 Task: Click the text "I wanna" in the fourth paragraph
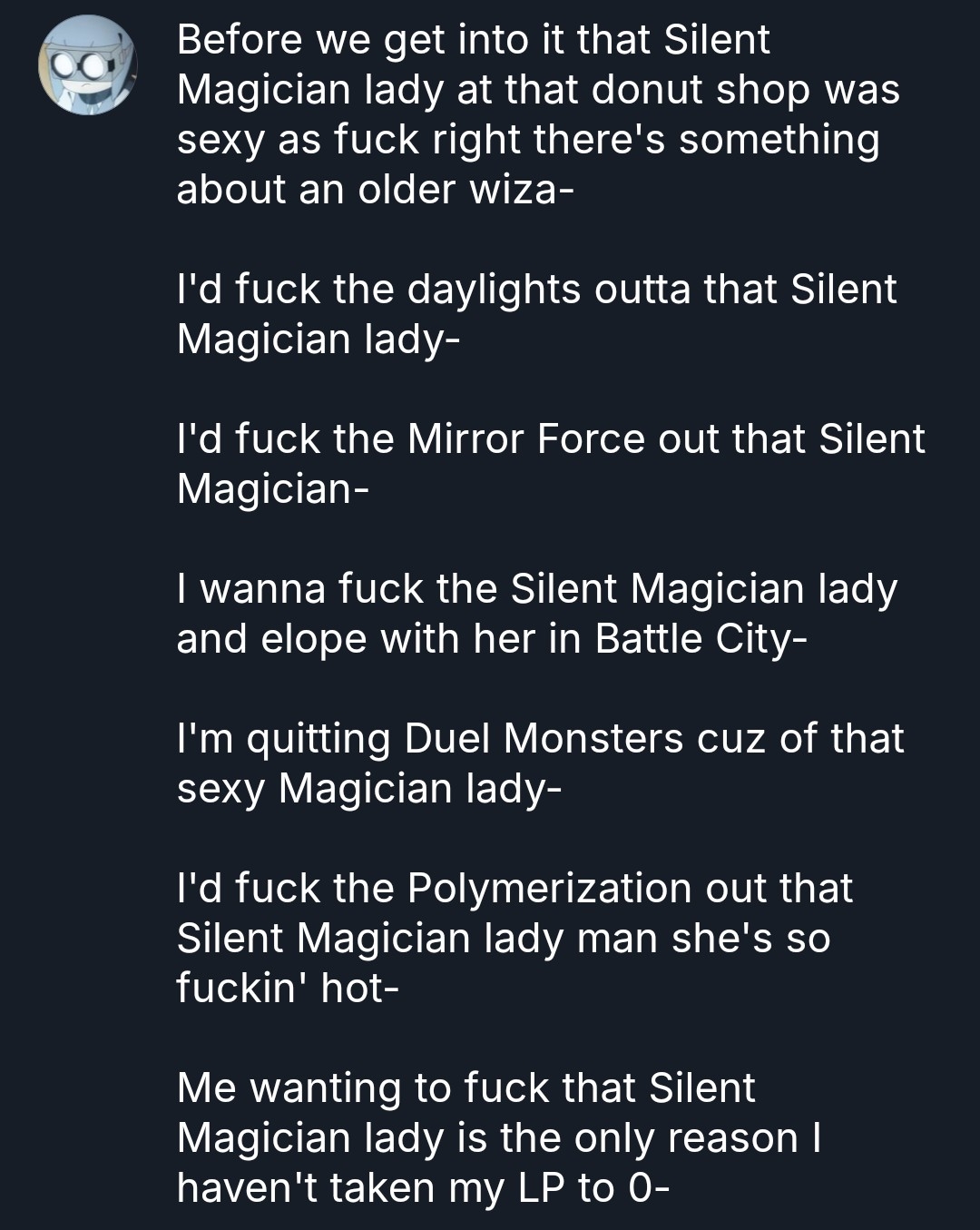(x=250, y=588)
